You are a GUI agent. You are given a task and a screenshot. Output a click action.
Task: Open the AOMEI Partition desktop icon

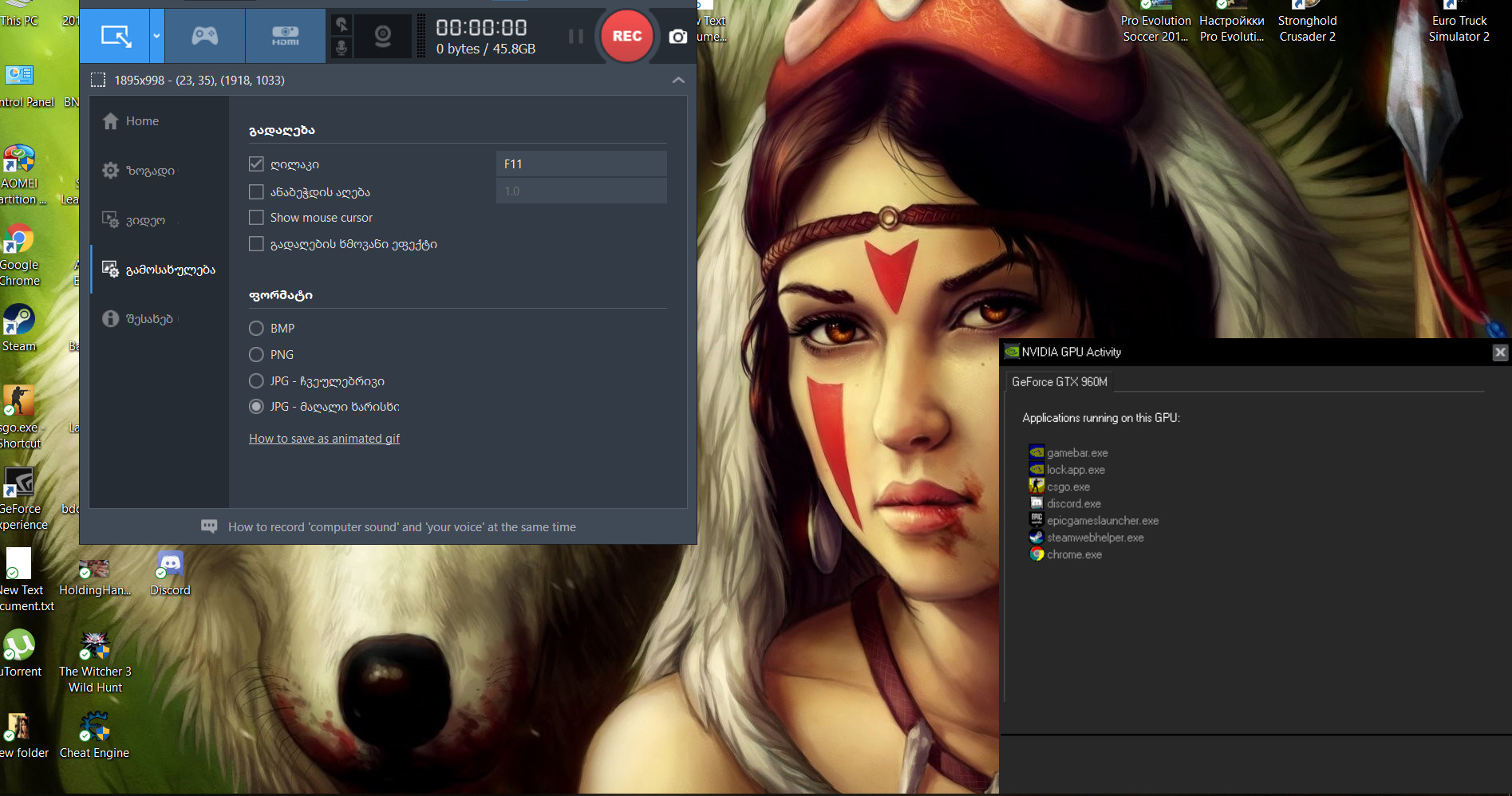pos(21,175)
